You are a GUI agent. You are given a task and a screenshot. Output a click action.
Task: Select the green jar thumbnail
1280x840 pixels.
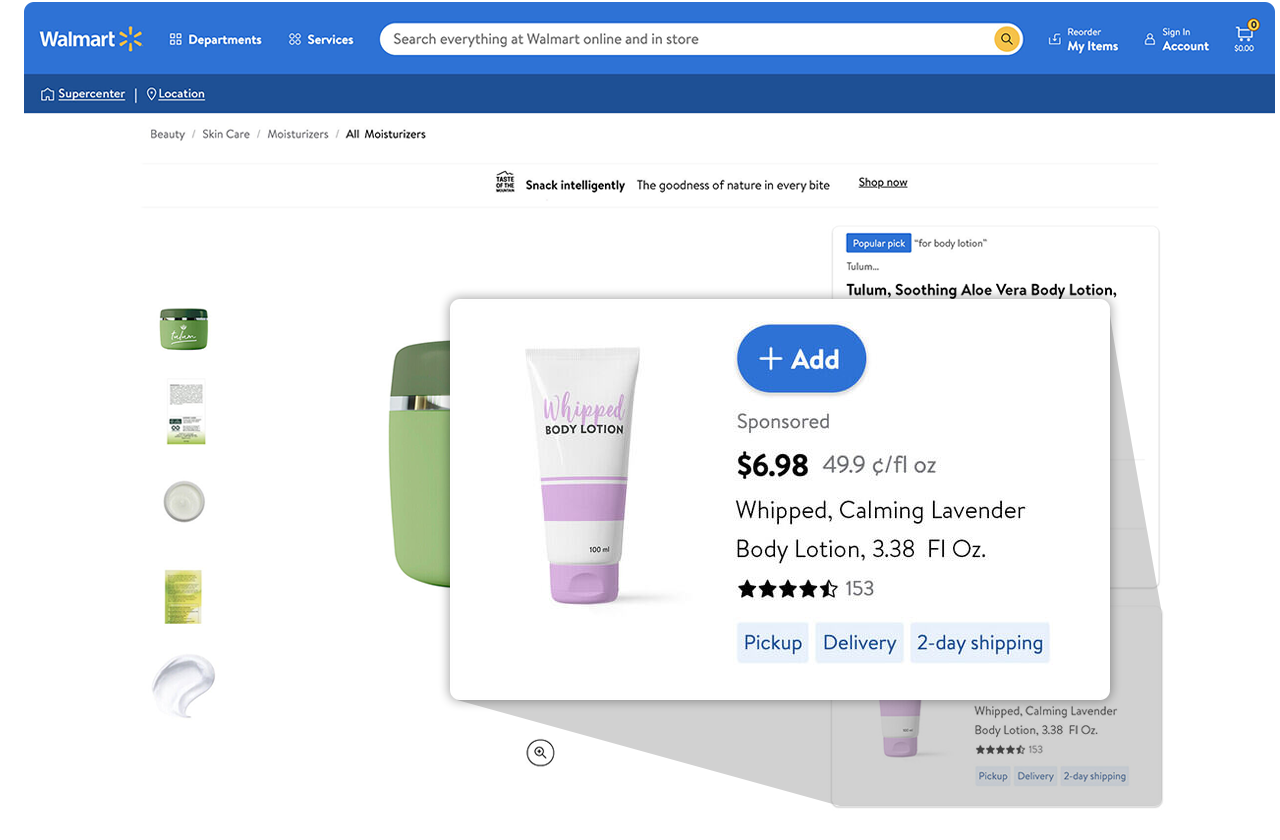pyautogui.click(x=184, y=329)
